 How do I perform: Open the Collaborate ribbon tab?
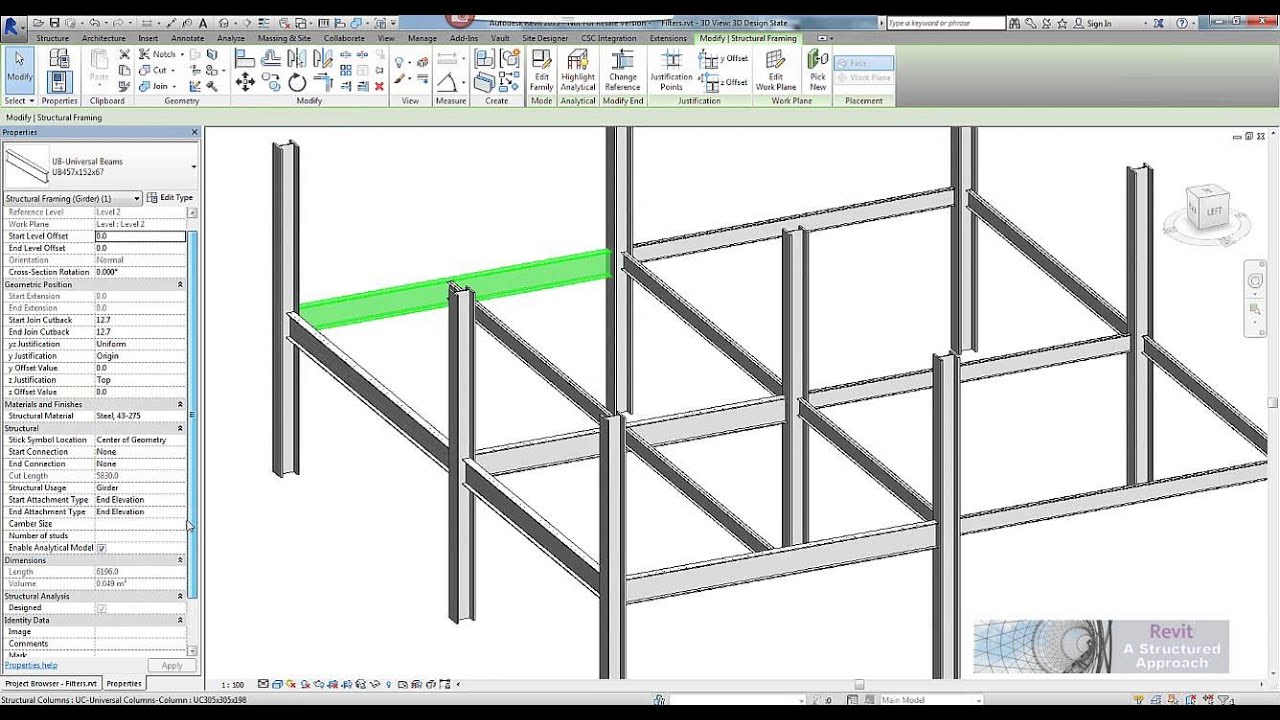(344, 38)
